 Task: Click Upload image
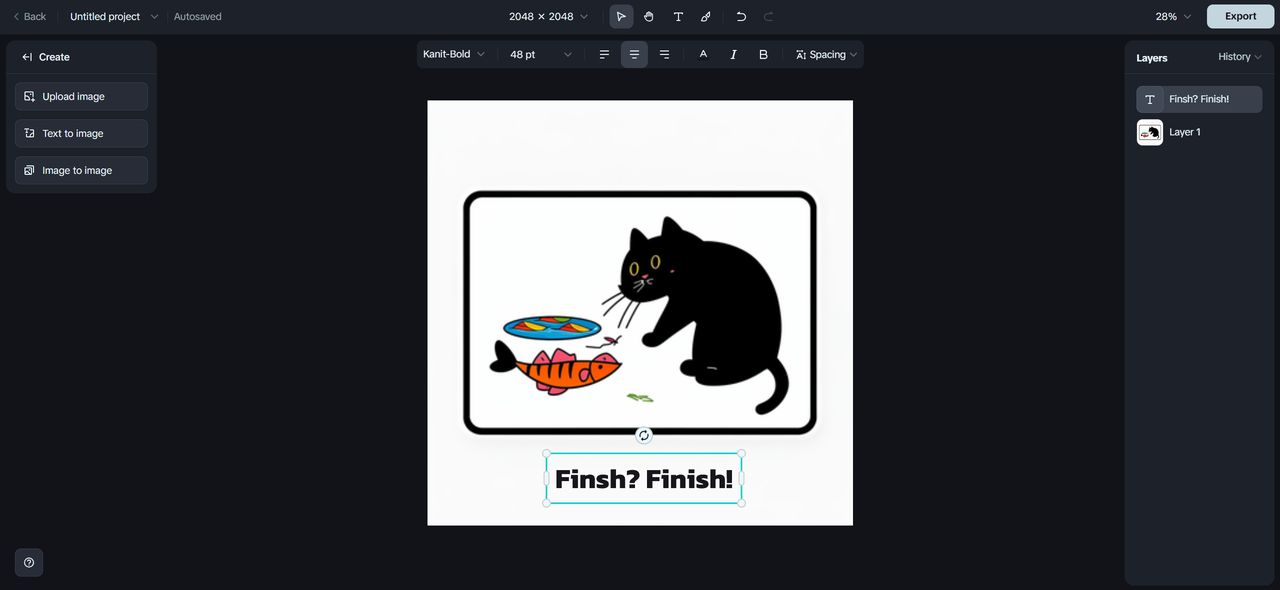(x=81, y=97)
